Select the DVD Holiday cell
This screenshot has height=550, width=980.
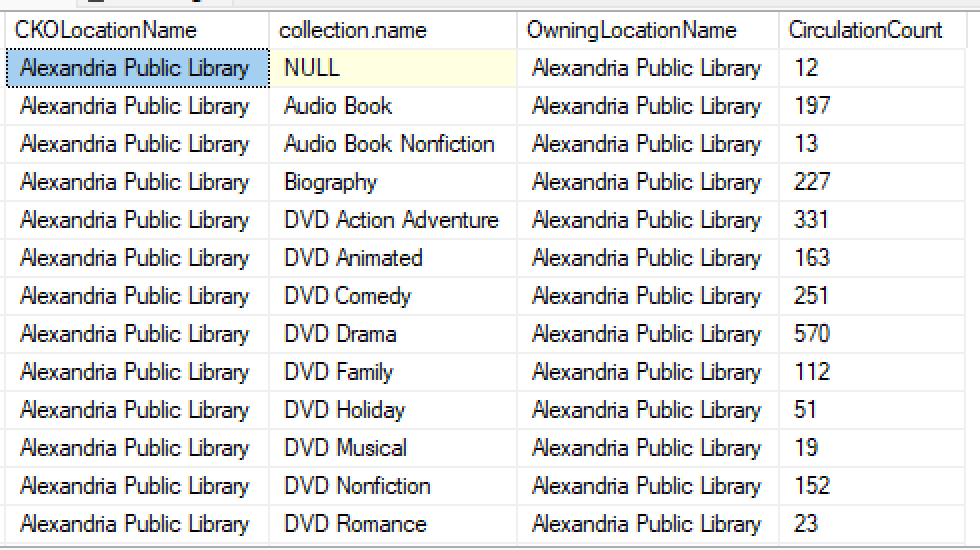tap(393, 411)
